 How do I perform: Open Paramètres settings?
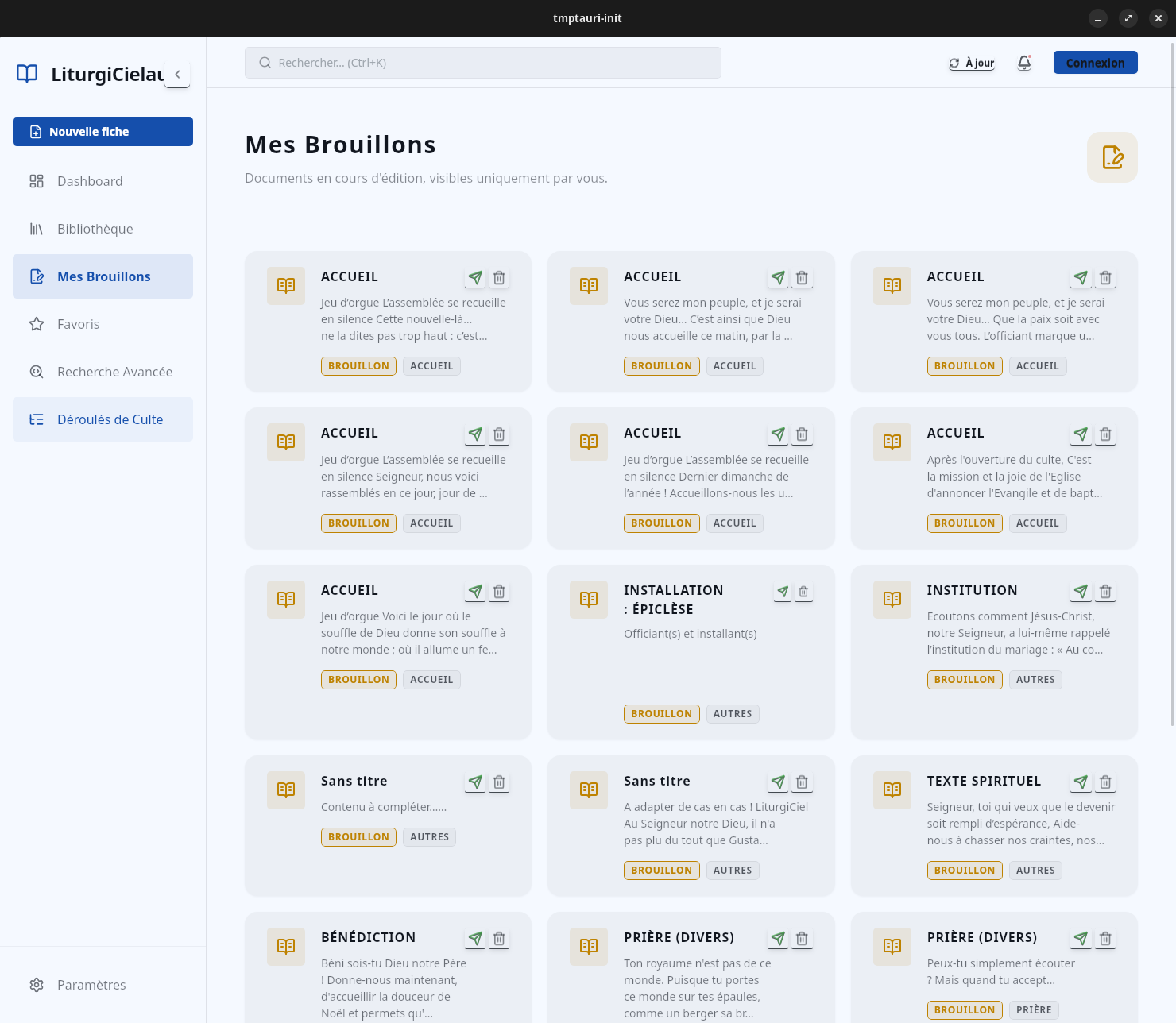(91, 985)
